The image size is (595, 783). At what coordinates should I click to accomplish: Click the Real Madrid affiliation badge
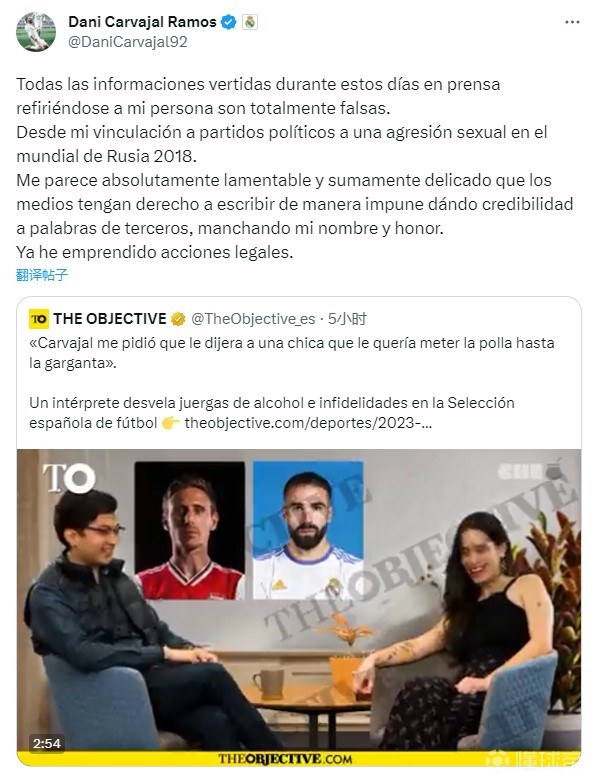coord(250,22)
